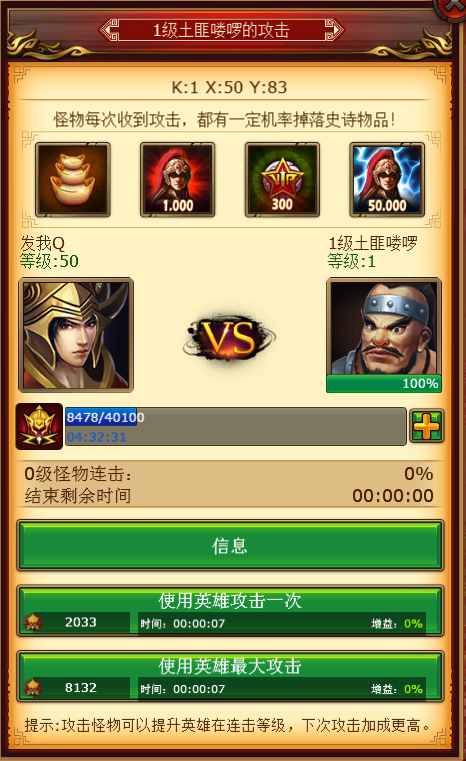Image resolution: width=466 pixels, height=761 pixels.
Task: Close the attack dialog window
Action: pyautogui.click(x=454, y=6)
